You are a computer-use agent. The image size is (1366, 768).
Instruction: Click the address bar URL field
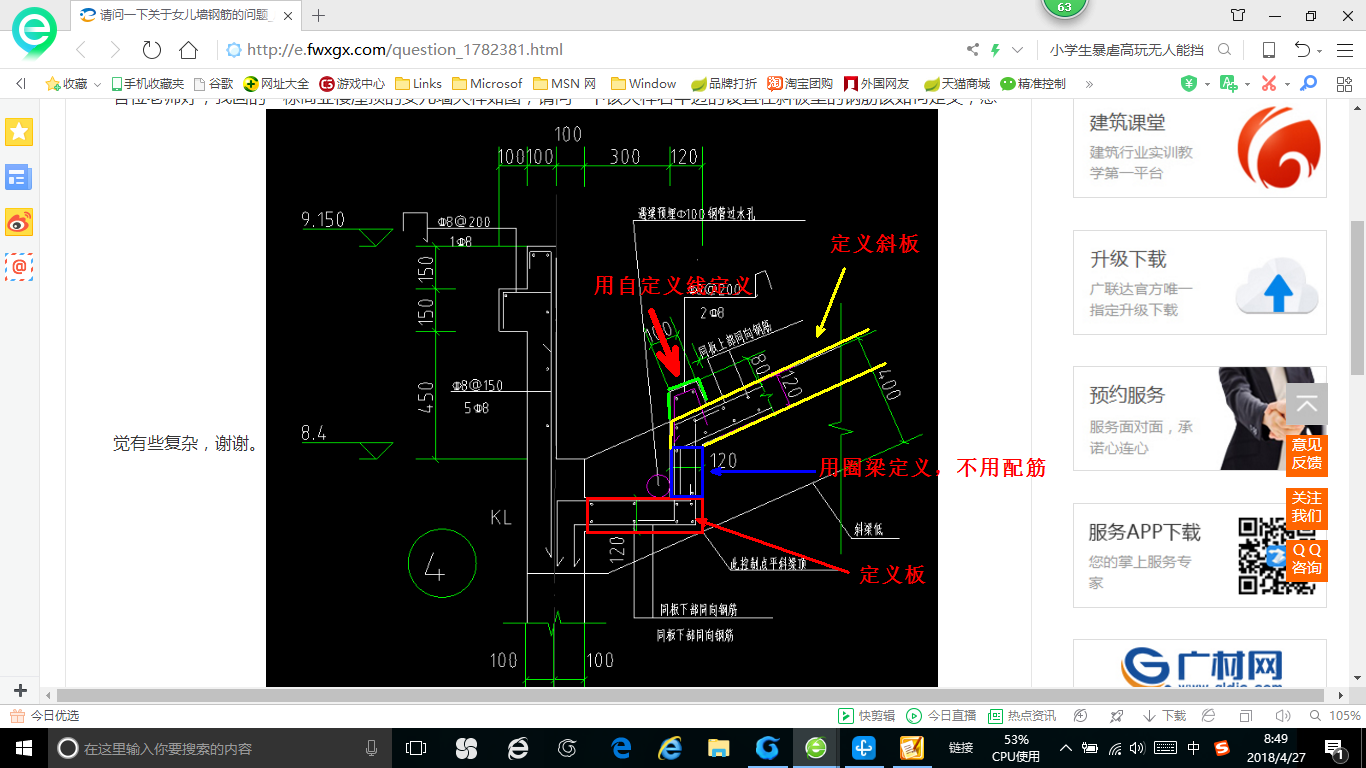tap(590, 50)
